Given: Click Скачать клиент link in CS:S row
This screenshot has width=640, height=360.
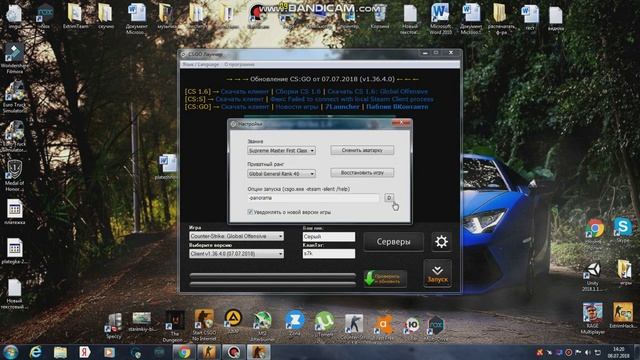Looking at the screenshot, I should 240,99.
